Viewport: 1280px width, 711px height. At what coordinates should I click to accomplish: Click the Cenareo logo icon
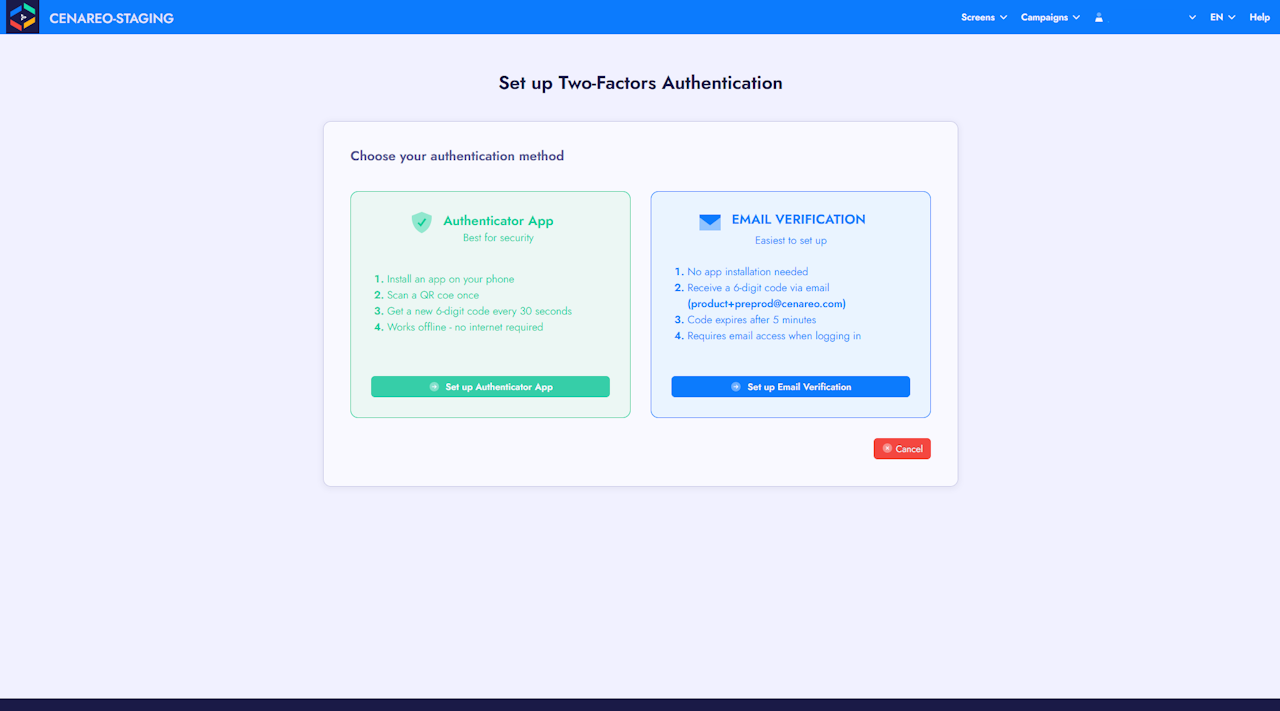pos(22,17)
